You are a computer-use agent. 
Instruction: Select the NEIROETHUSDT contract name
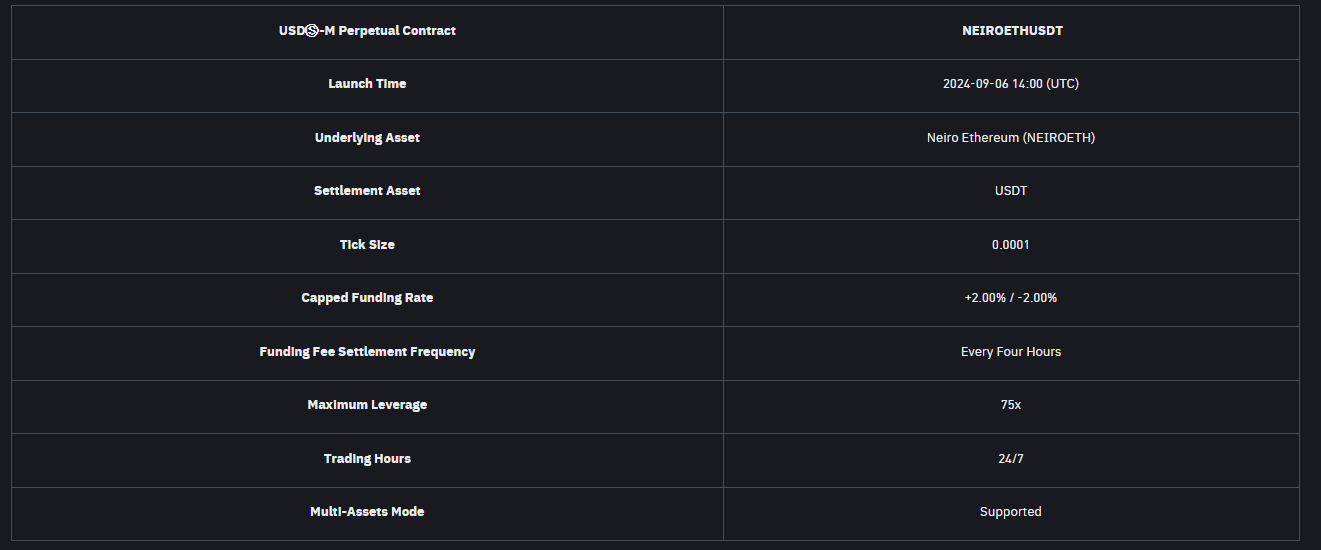point(1011,31)
